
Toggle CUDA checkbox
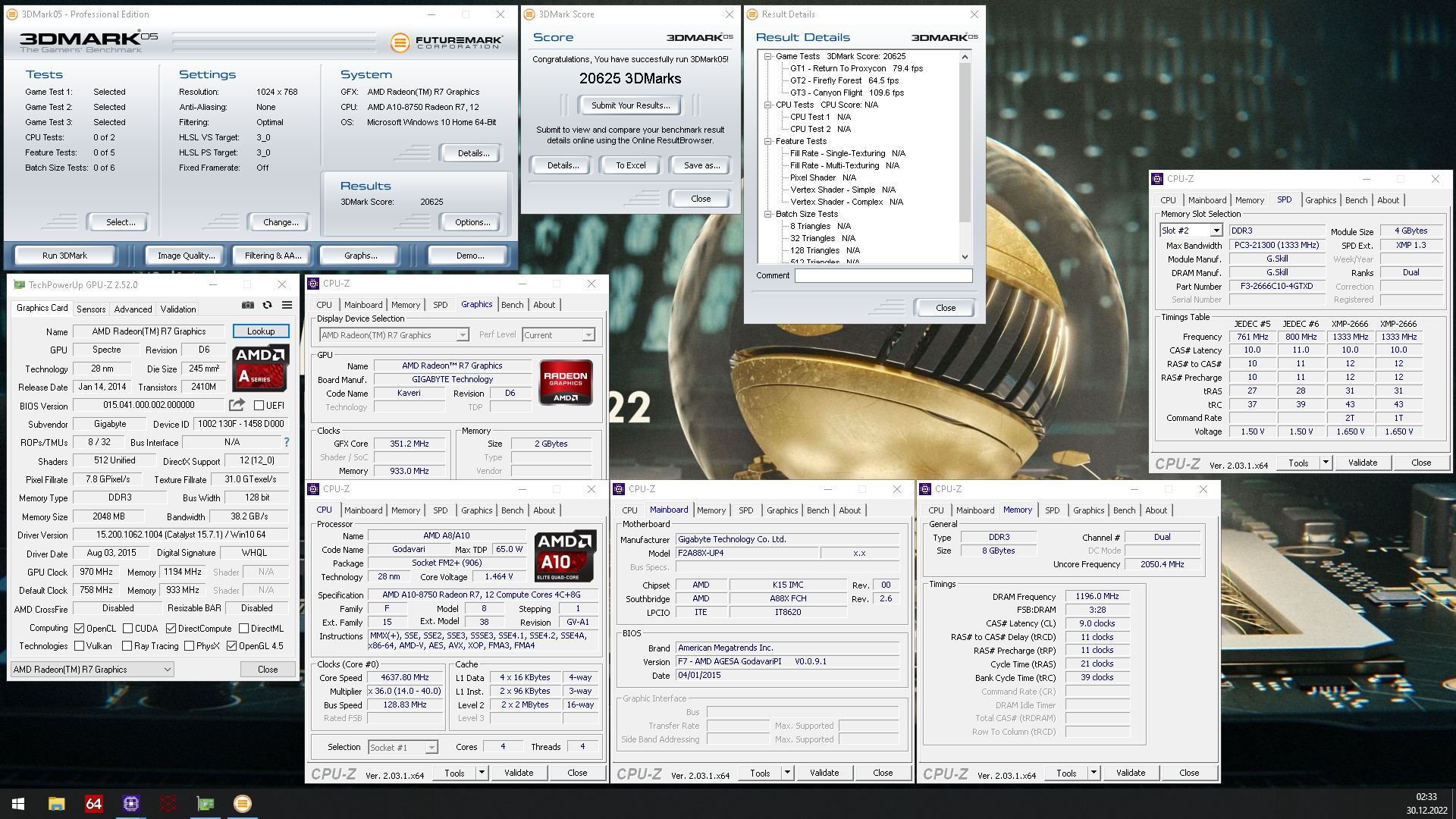127,629
